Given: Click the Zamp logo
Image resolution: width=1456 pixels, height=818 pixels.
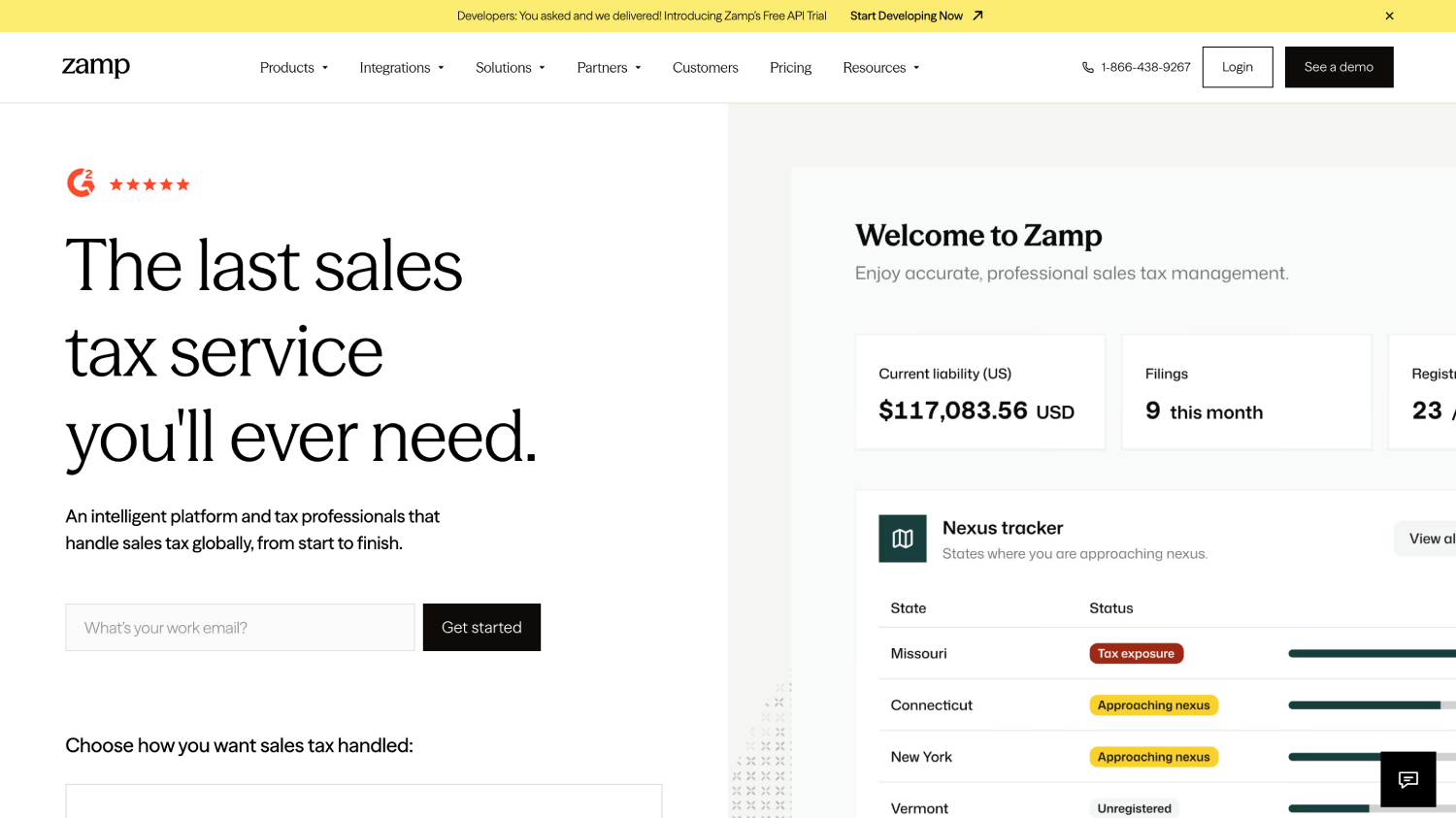Looking at the screenshot, I should pyautogui.click(x=96, y=66).
